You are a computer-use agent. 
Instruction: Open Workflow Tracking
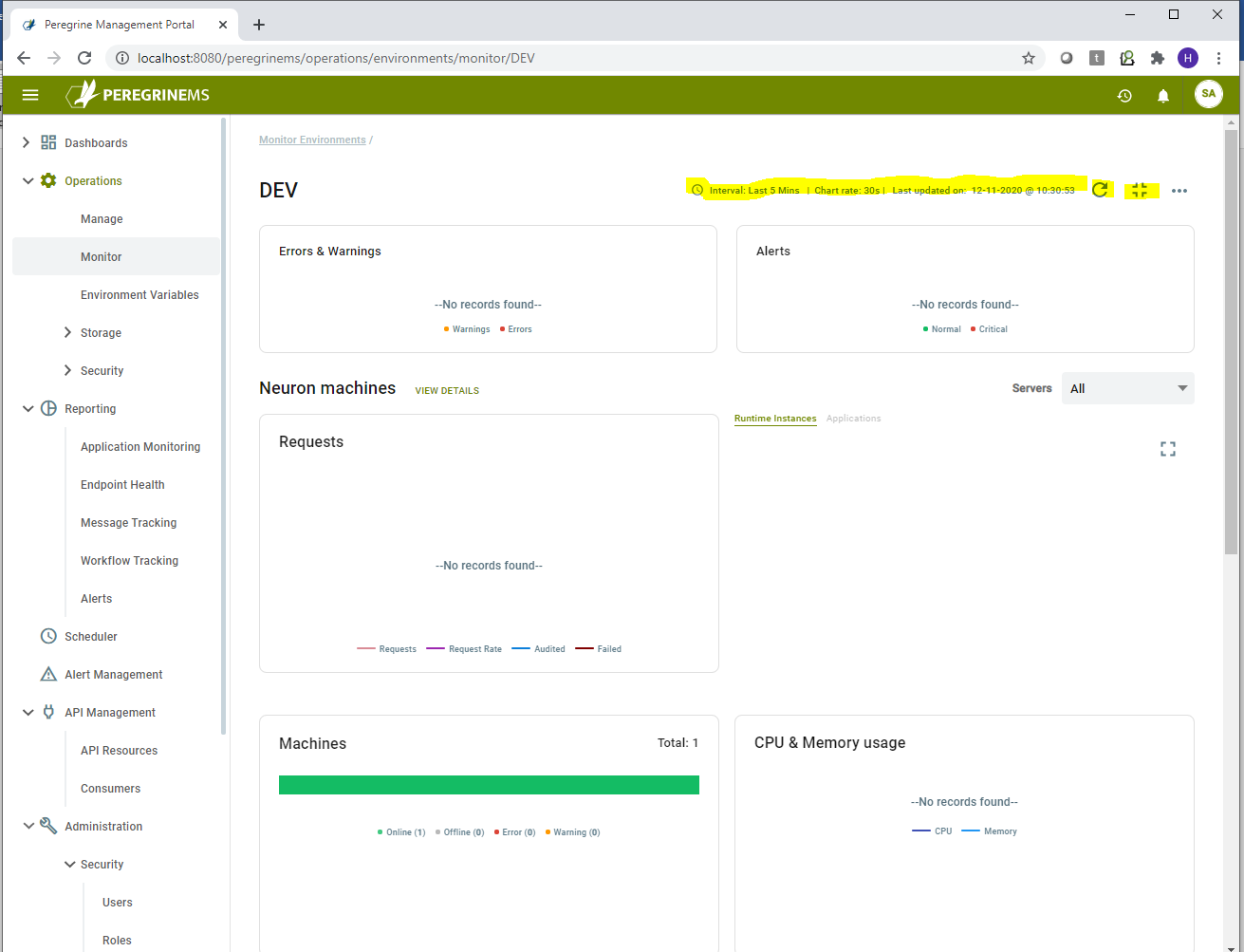point(129,560)
